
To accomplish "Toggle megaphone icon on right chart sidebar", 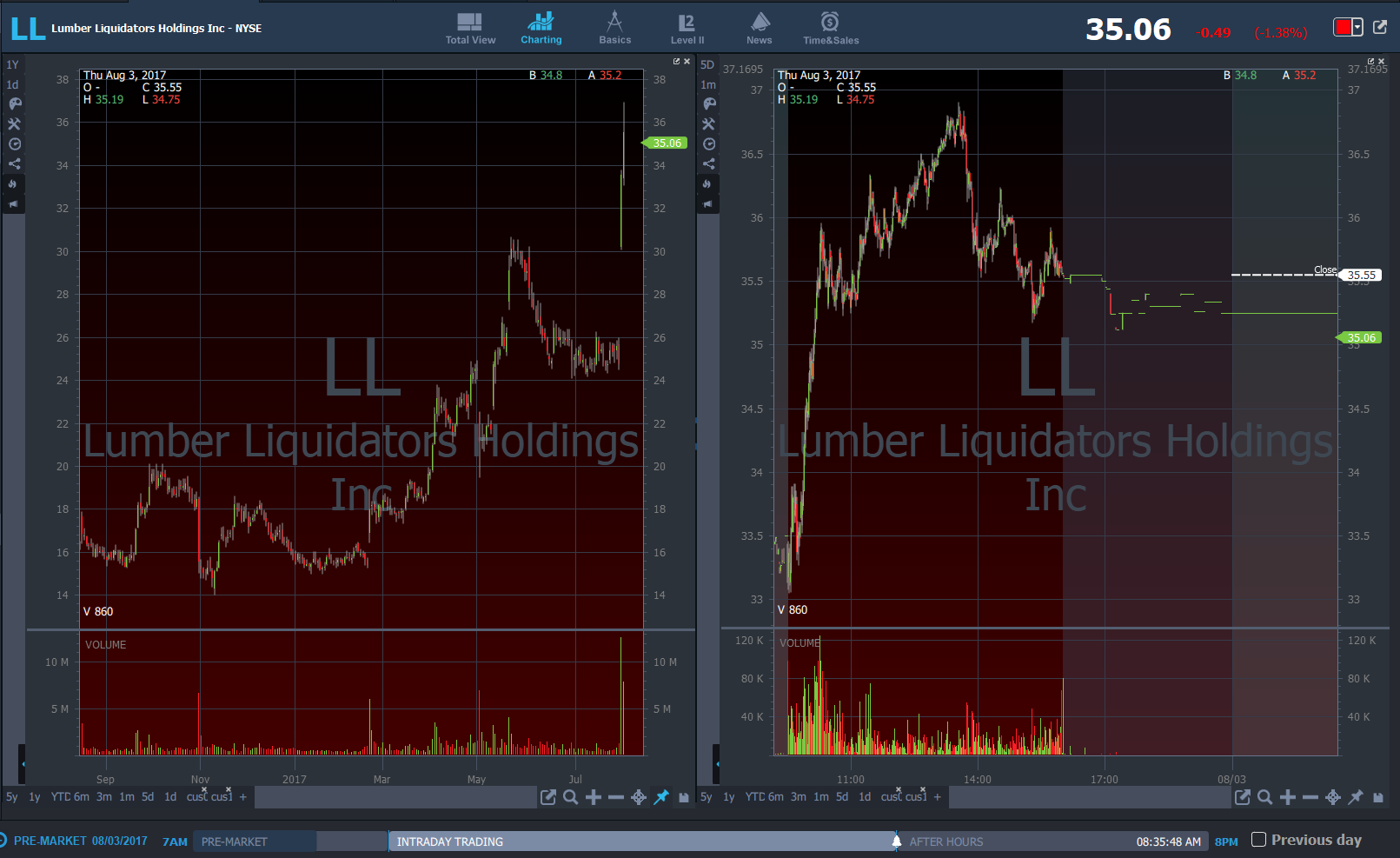I will click(x=709, y=204).
